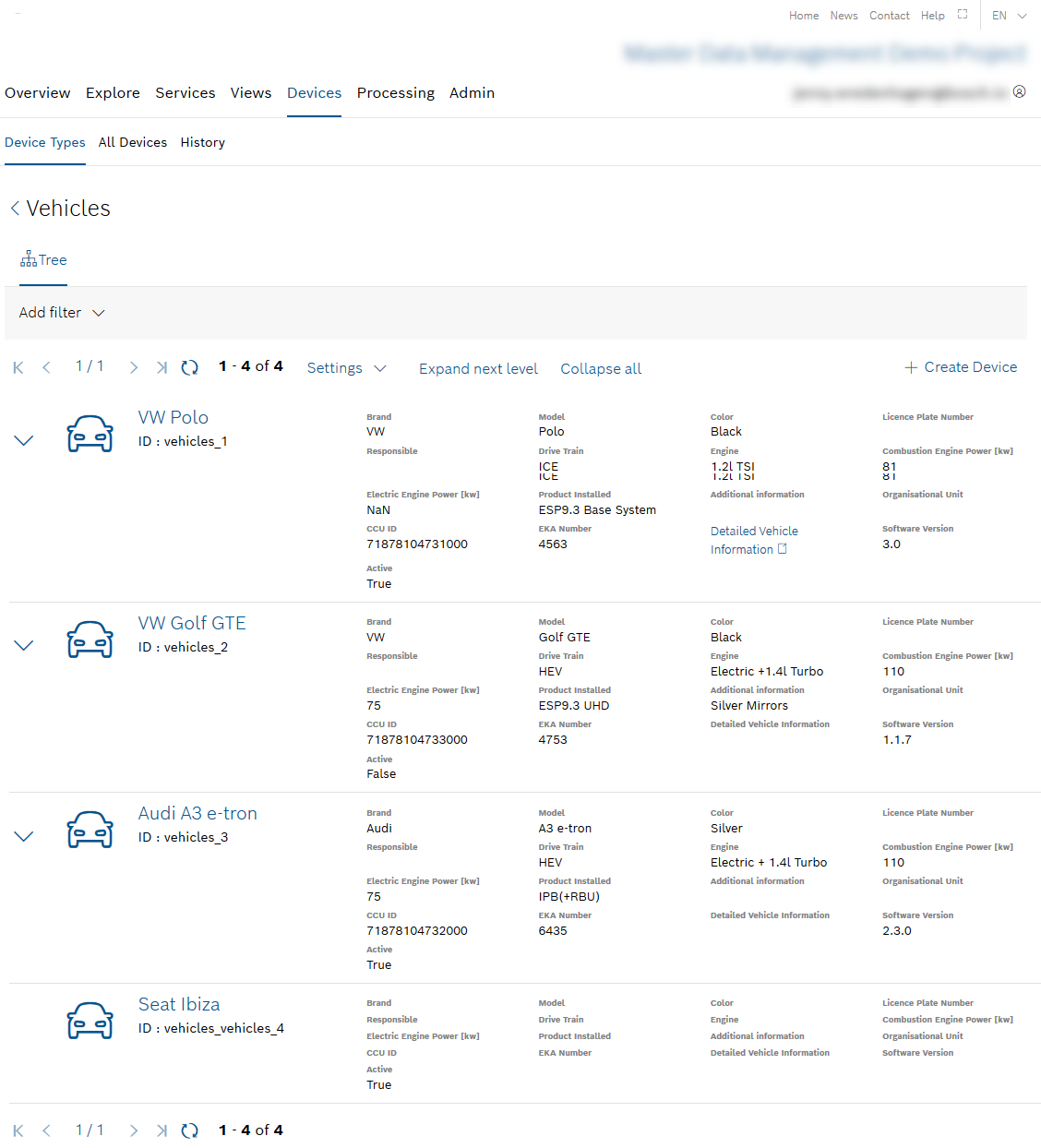Expand the Audi A3 e-tron row chevron

24,836
